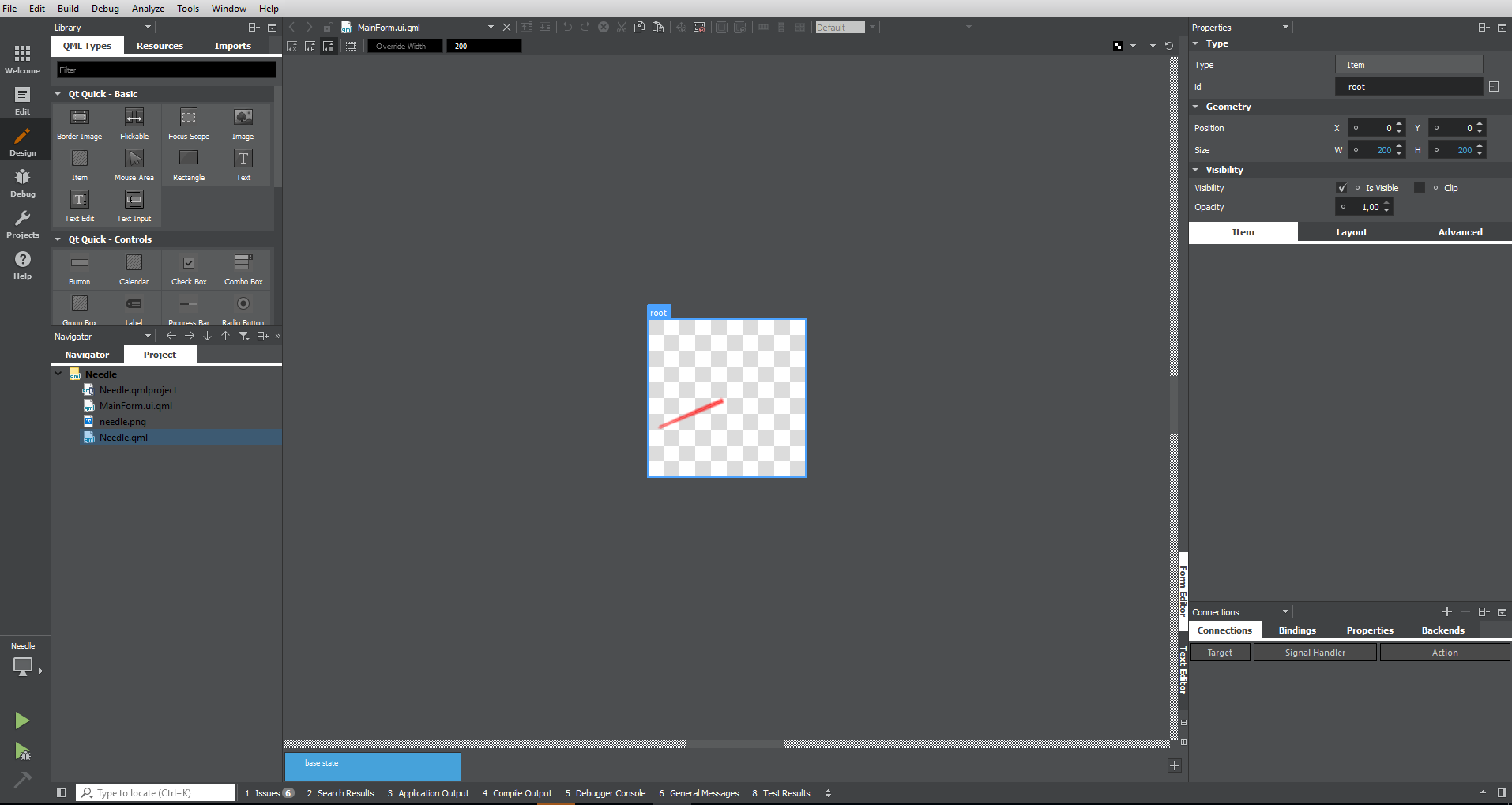Collapse the Geometry section
Viewport: 1512px width, 805px height.
tap(1196, 107)
